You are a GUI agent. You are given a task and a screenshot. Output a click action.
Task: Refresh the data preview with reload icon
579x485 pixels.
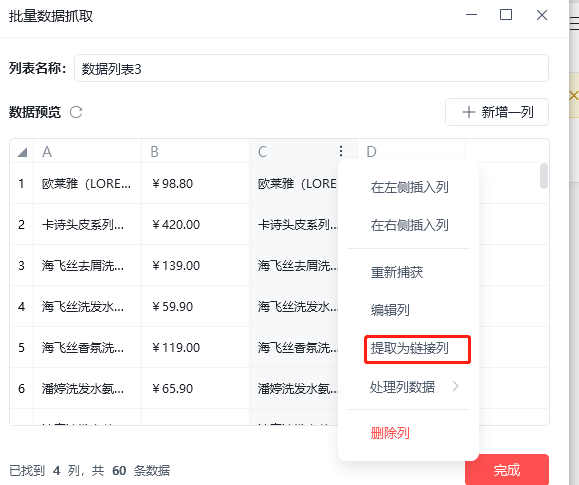coord(76,112)
